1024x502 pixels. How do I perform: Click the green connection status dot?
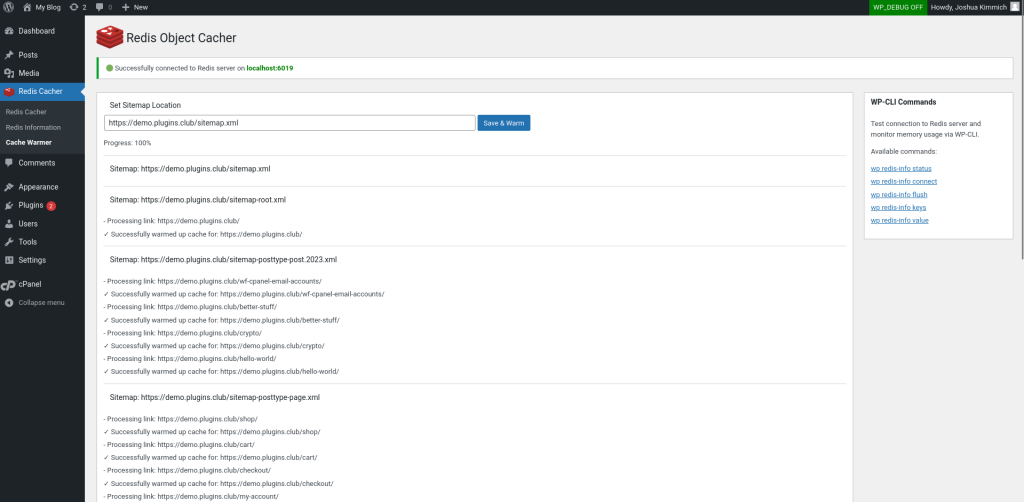(x=109, y=68)
